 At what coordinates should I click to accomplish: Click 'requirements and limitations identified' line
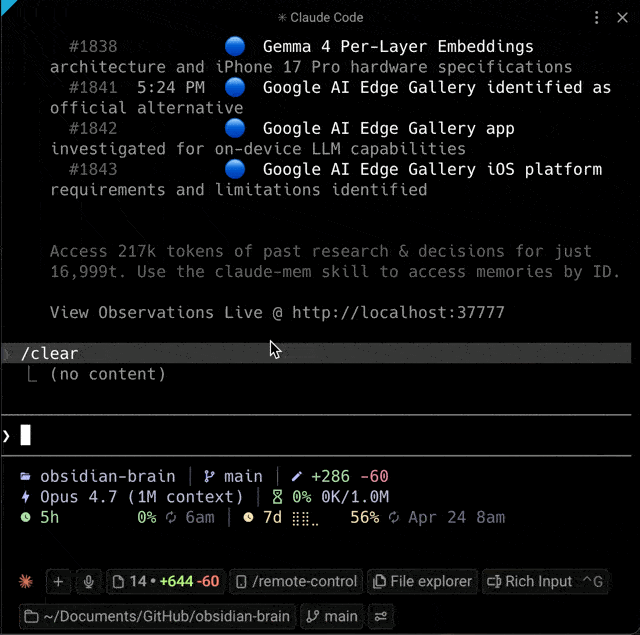238,190
